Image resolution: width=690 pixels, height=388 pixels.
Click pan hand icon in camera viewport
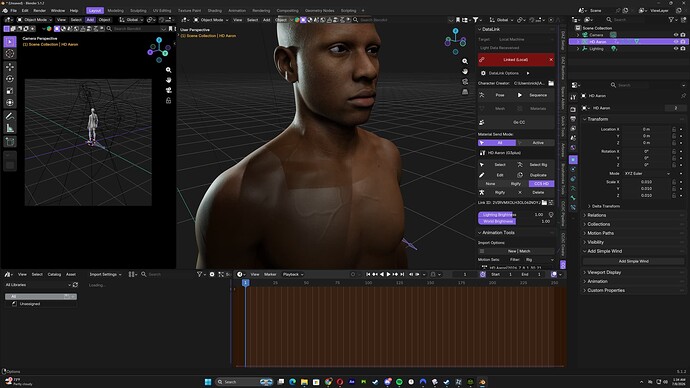point(169,80)
